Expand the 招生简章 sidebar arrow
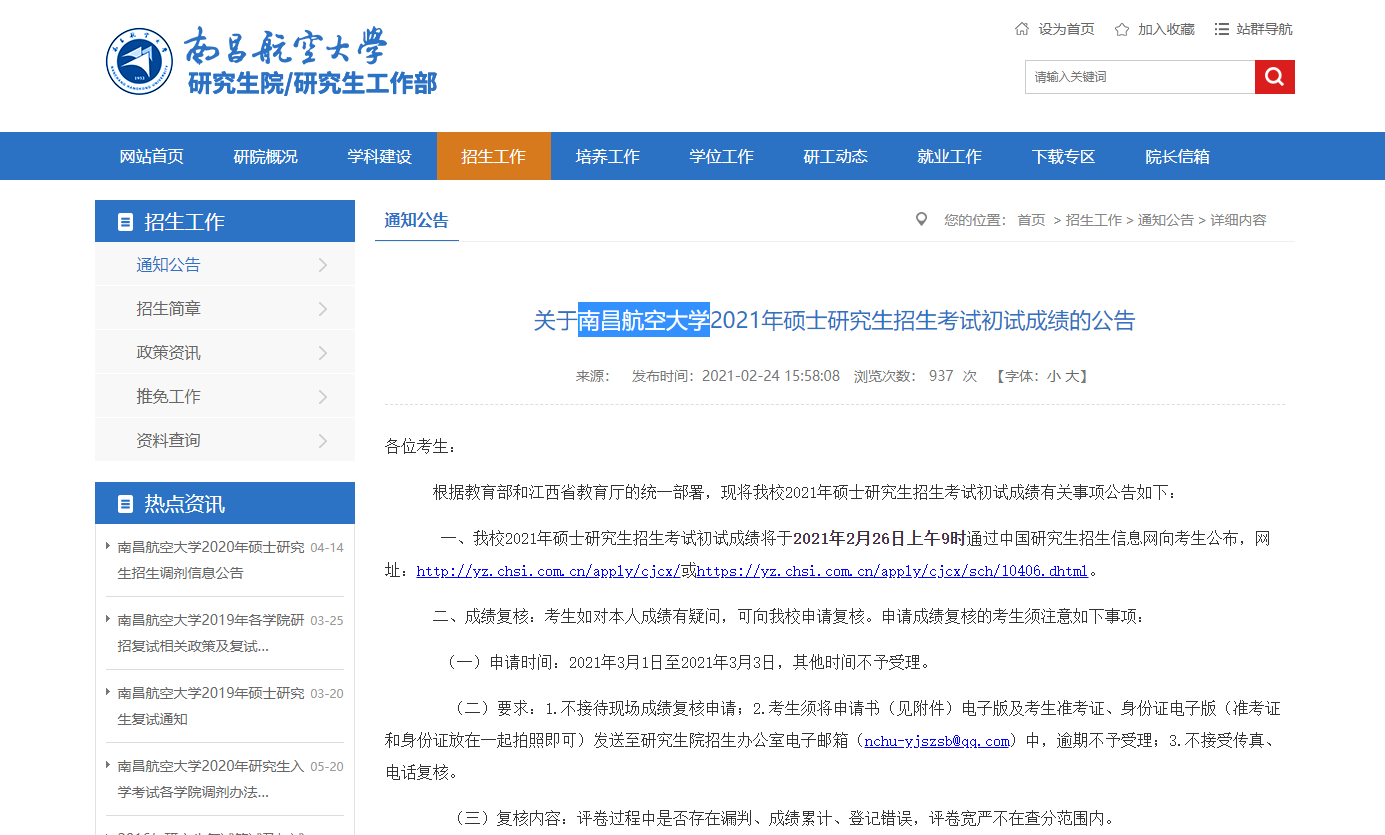The height and width of the screenshot is (835, 1385). click(322, 308)
